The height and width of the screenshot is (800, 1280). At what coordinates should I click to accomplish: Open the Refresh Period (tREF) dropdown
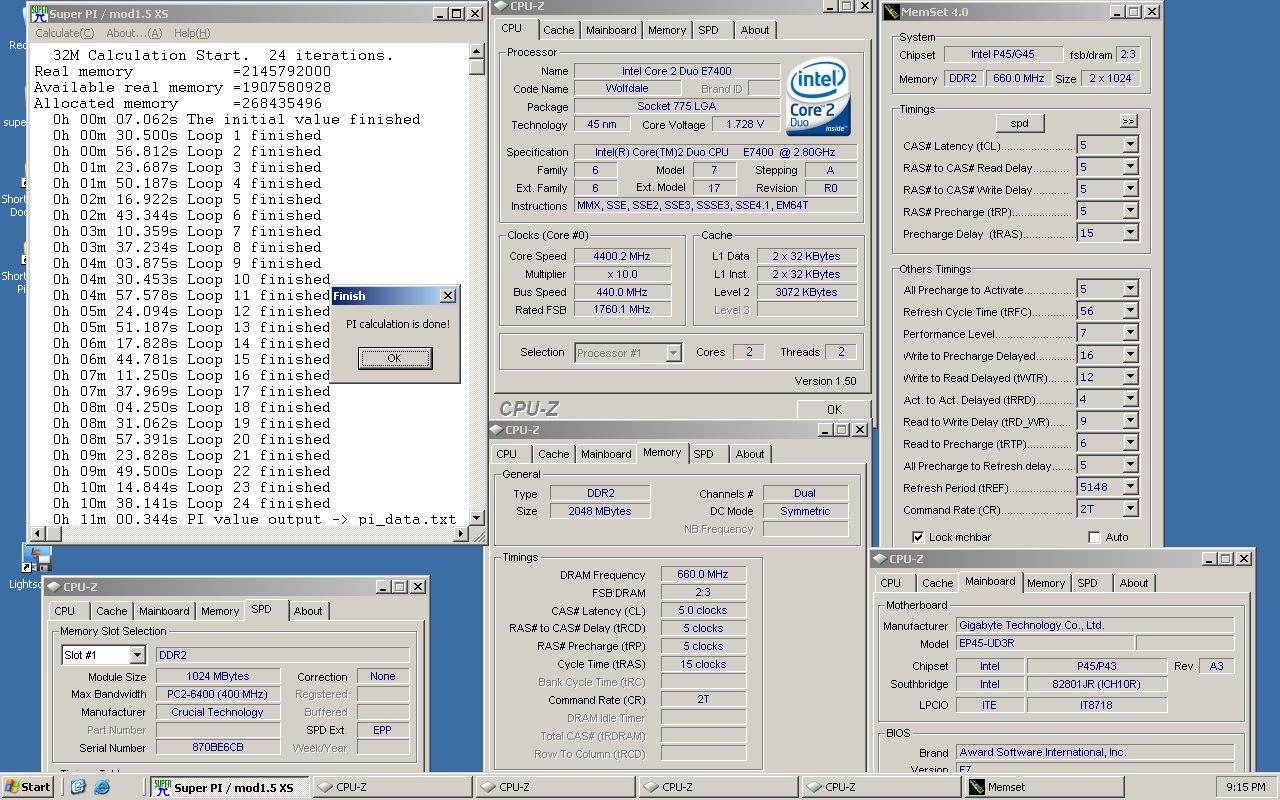1130,487
